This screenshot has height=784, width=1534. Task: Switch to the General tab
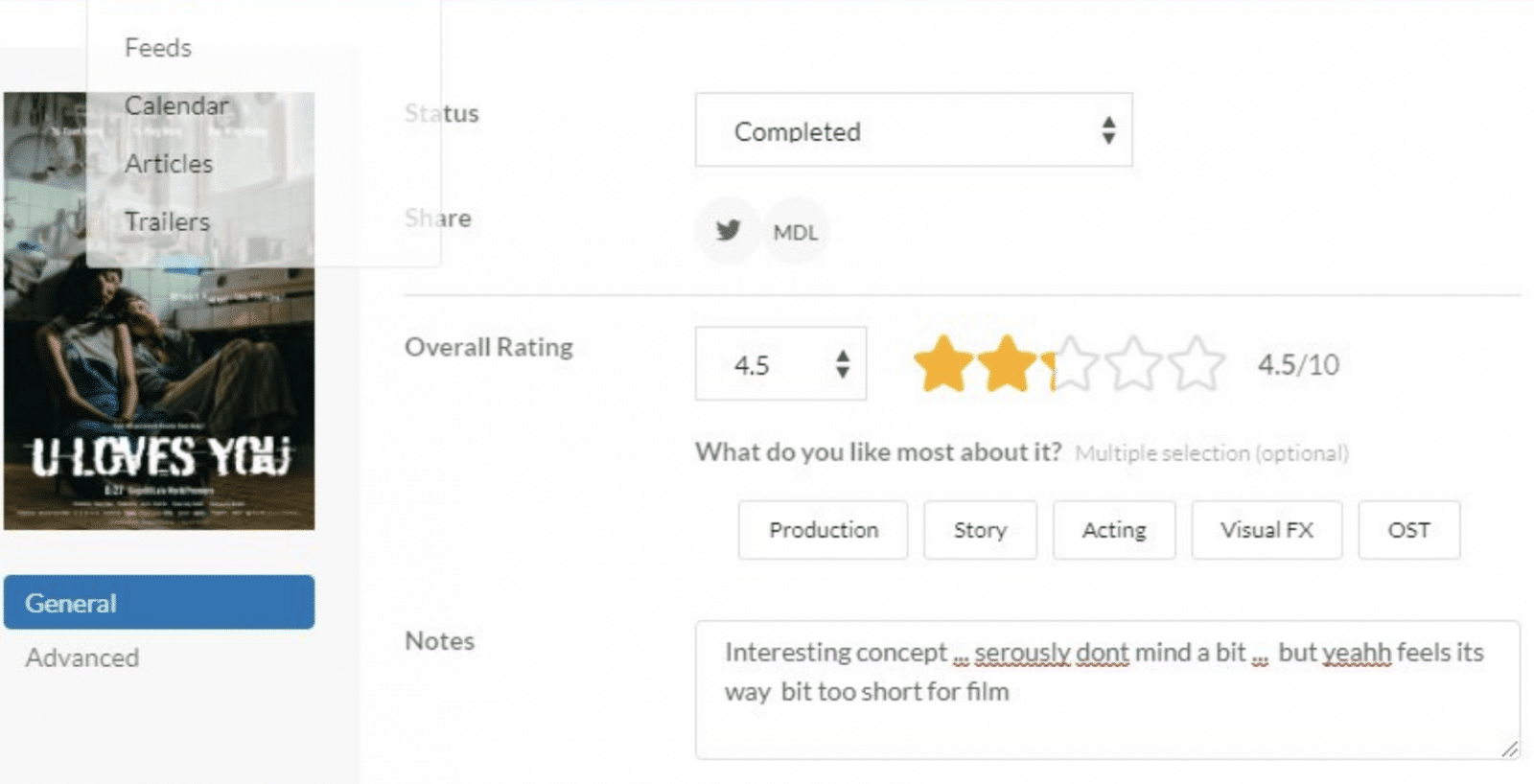coord(159,603)
